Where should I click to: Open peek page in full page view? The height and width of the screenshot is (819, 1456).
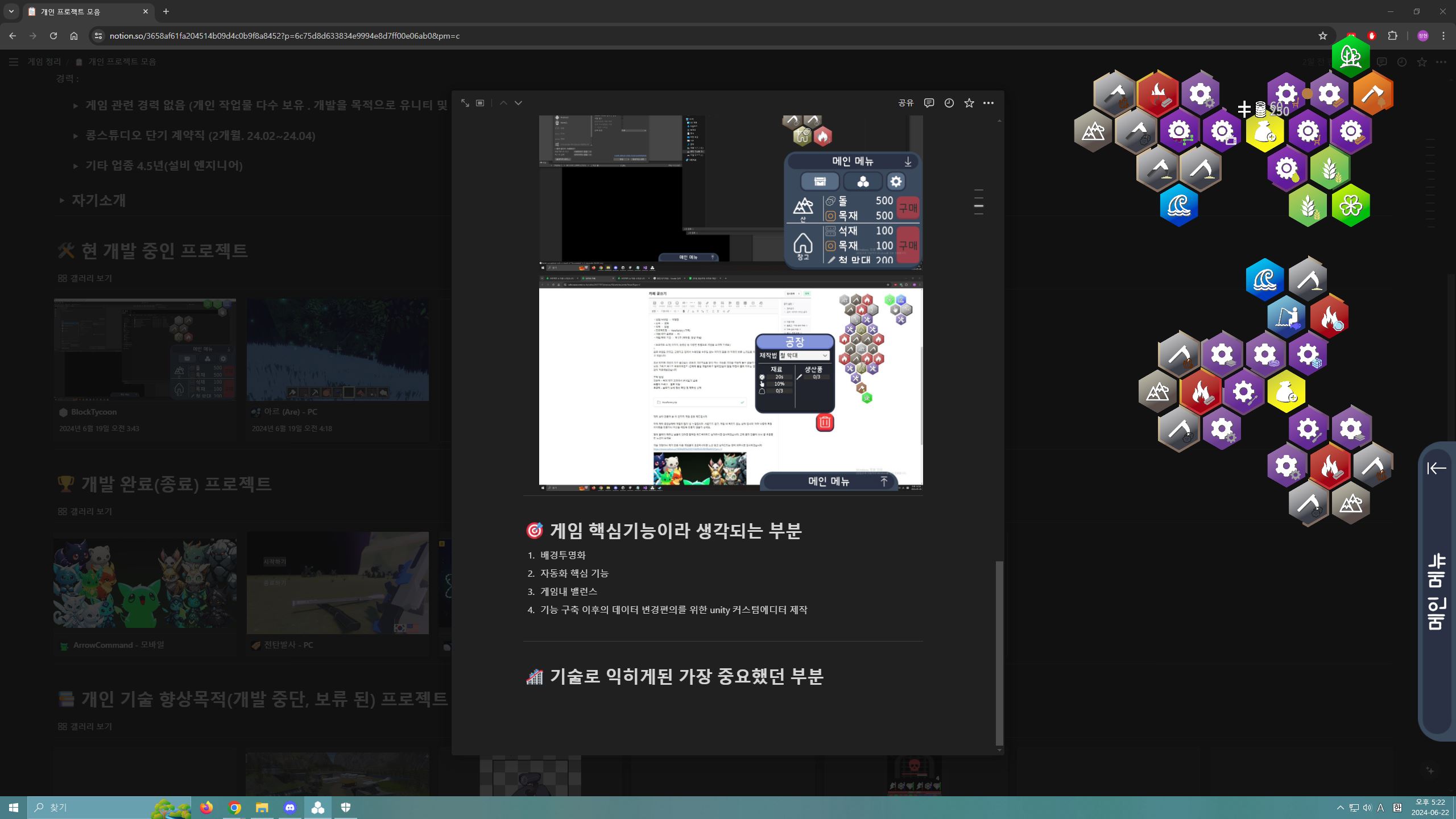point(465,103)
